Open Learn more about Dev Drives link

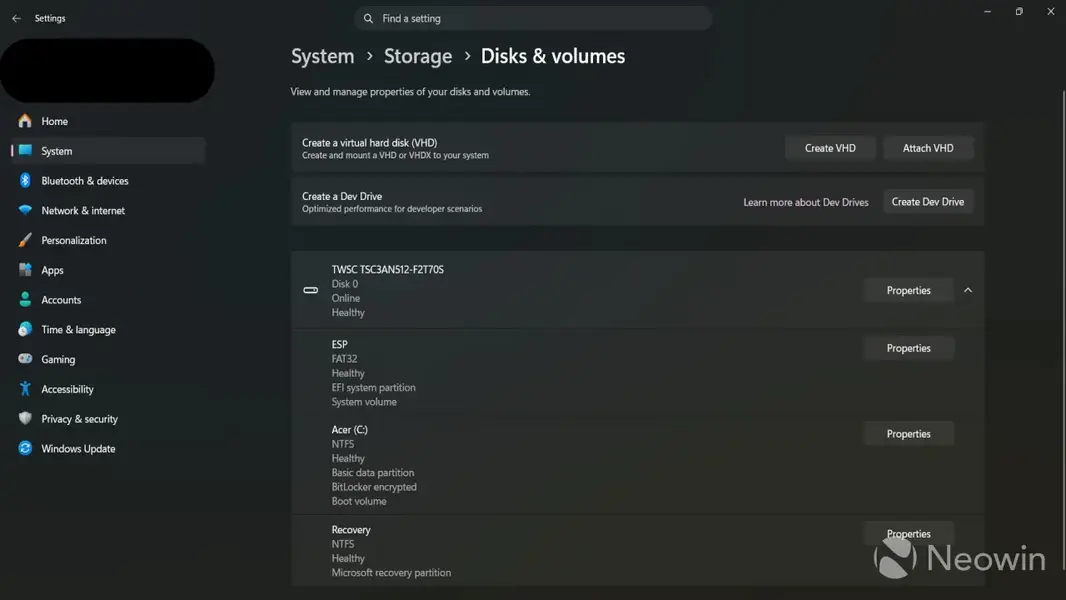[806, 202]
